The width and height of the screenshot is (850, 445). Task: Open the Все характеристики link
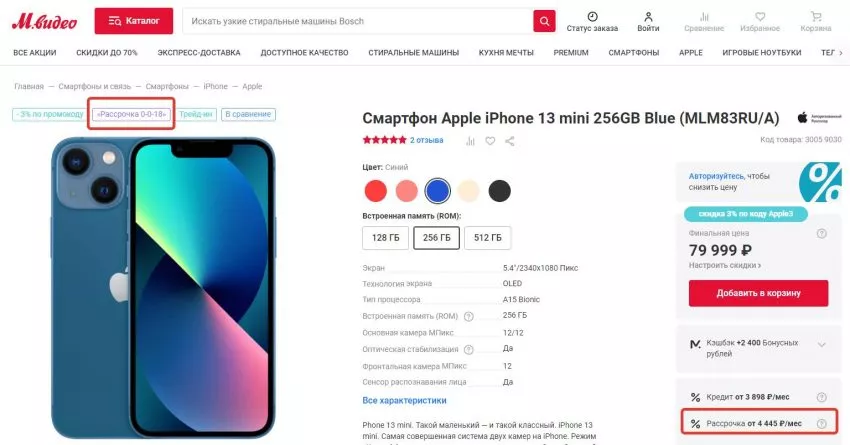click(404, 401)
